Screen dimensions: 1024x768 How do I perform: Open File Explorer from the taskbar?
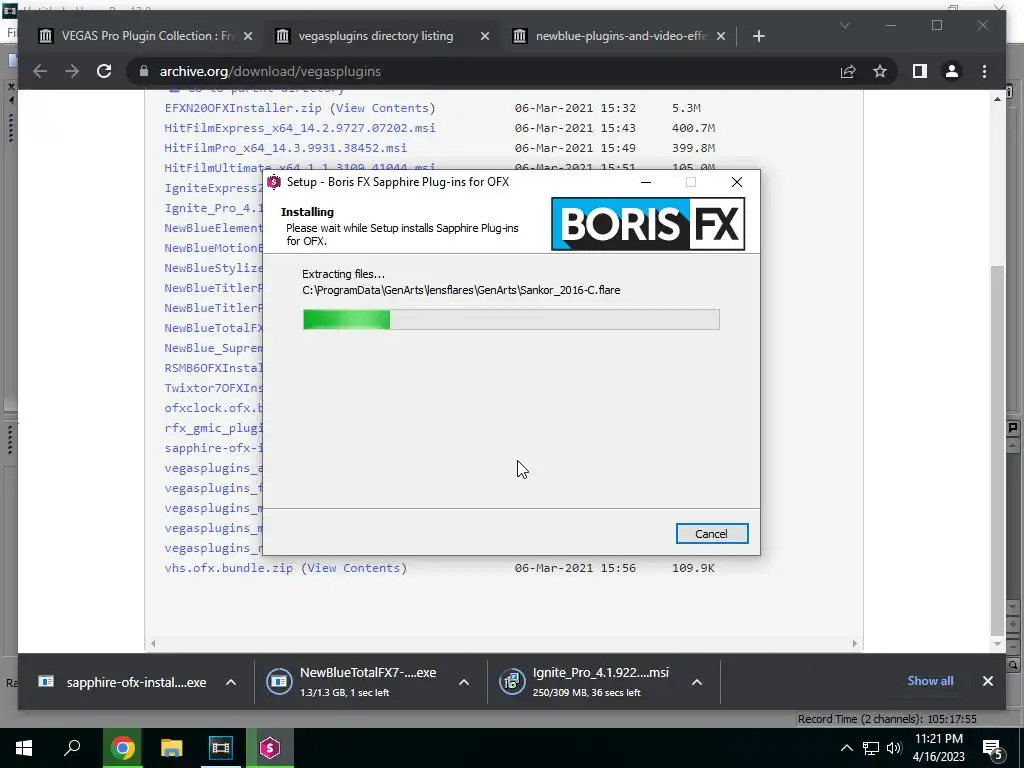171,748
